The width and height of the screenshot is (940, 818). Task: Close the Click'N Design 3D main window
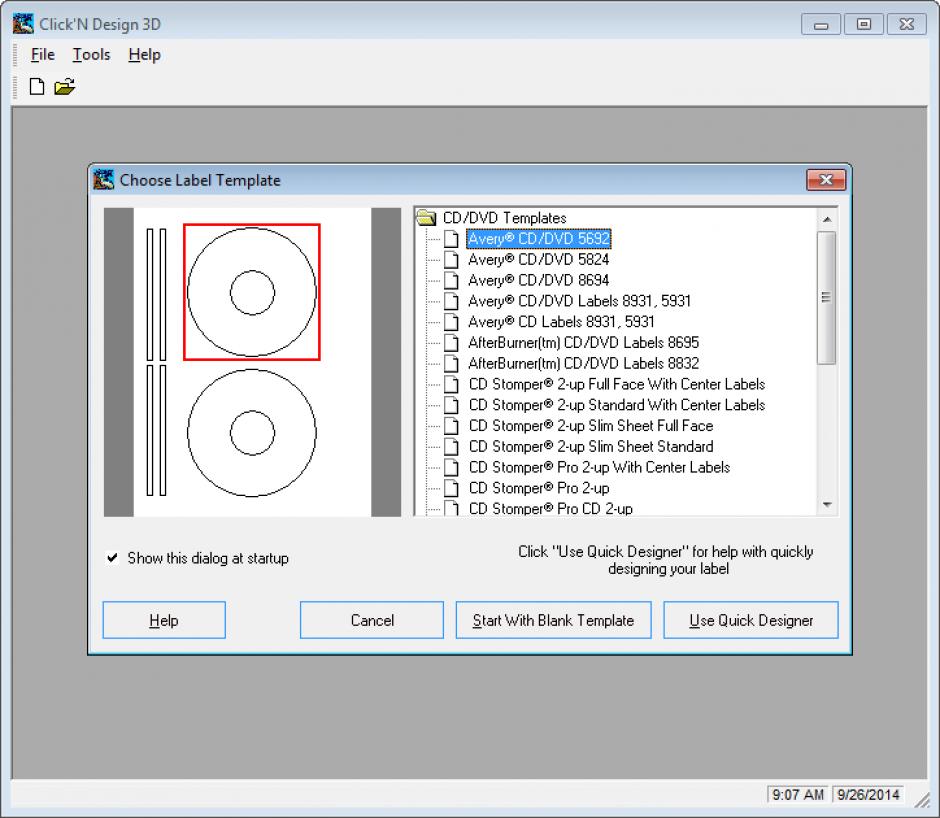(907, 25)
